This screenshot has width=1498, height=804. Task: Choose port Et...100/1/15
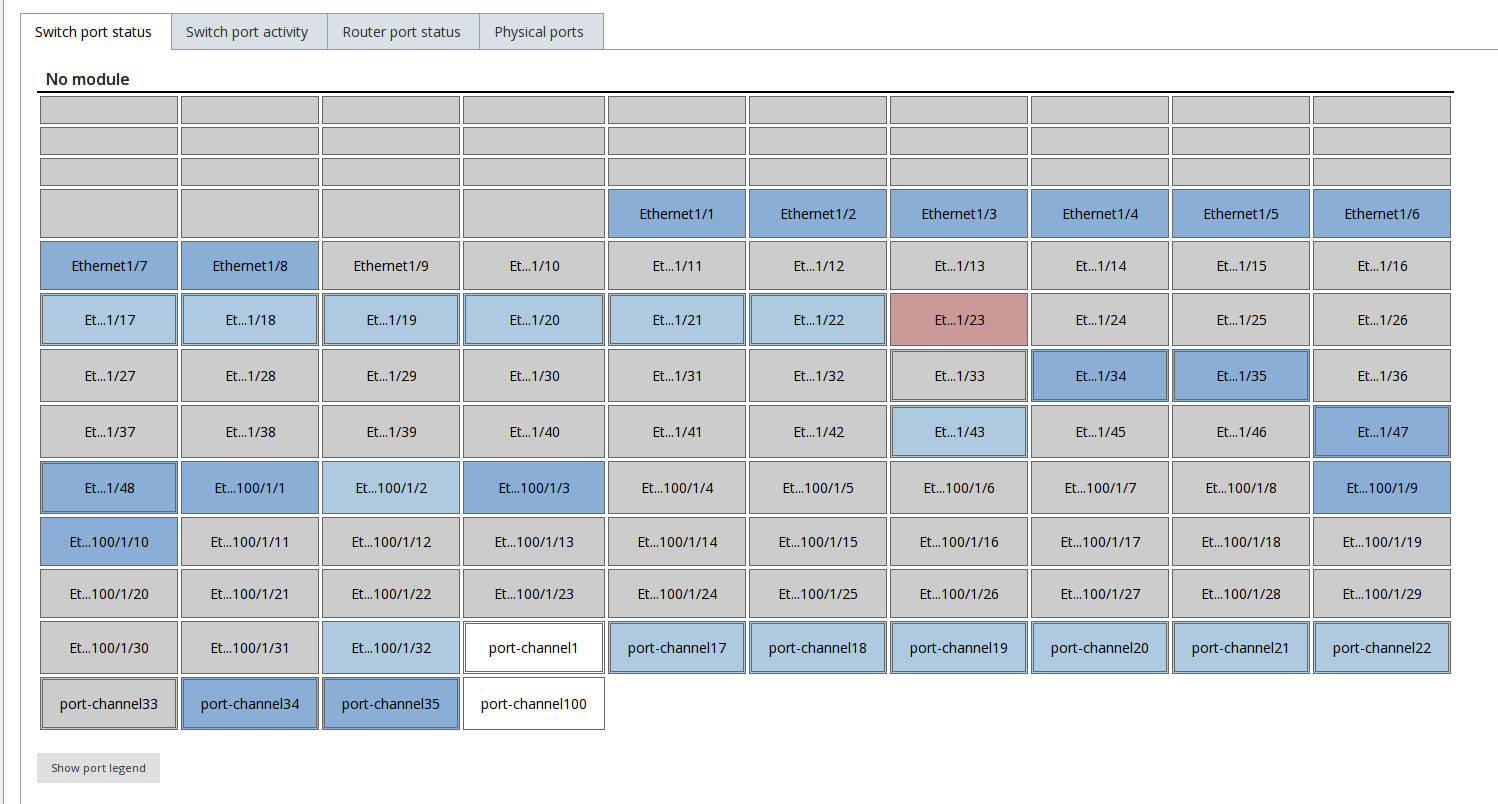pyautogui.click(x=818, y=542)
